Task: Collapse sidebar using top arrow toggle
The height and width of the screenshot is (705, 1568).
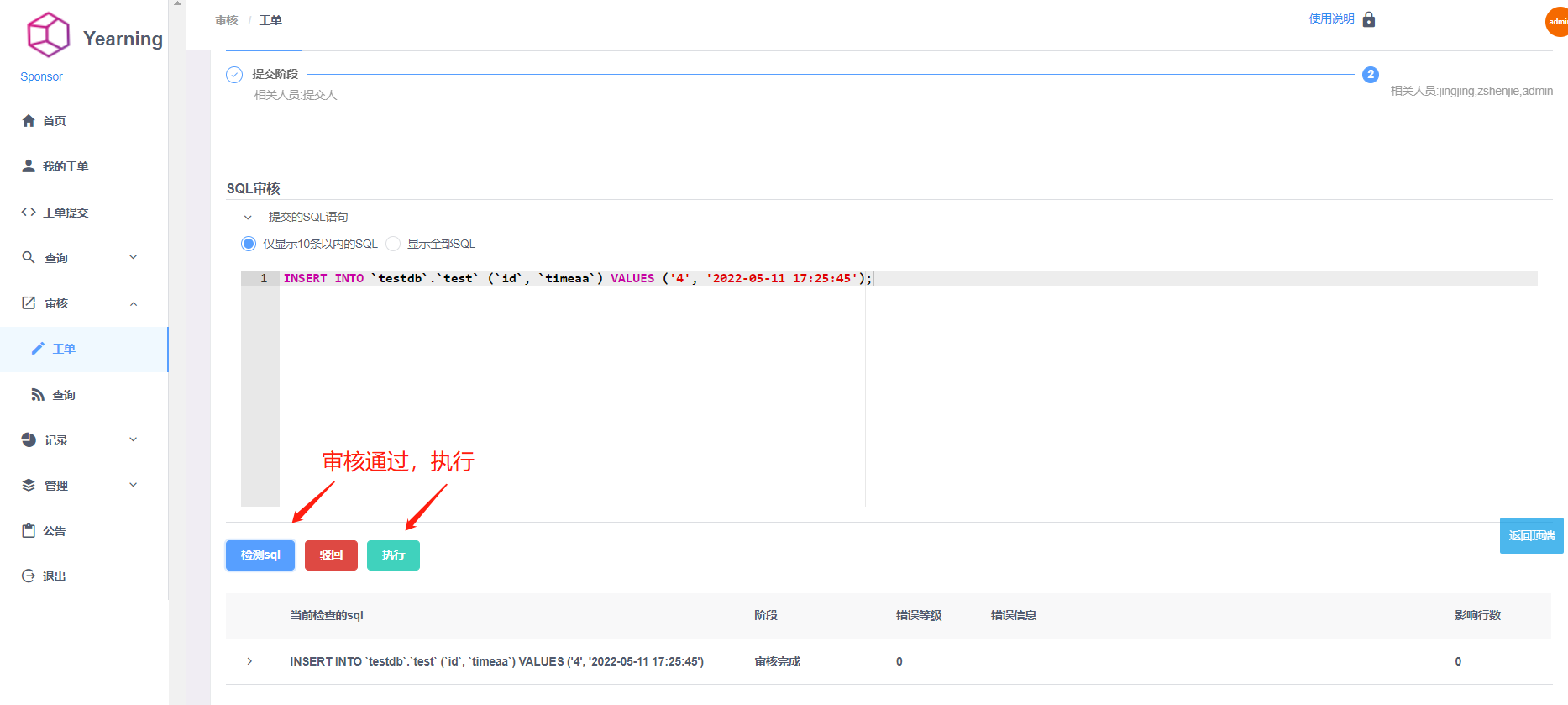Action: click(x=177, y=3)
